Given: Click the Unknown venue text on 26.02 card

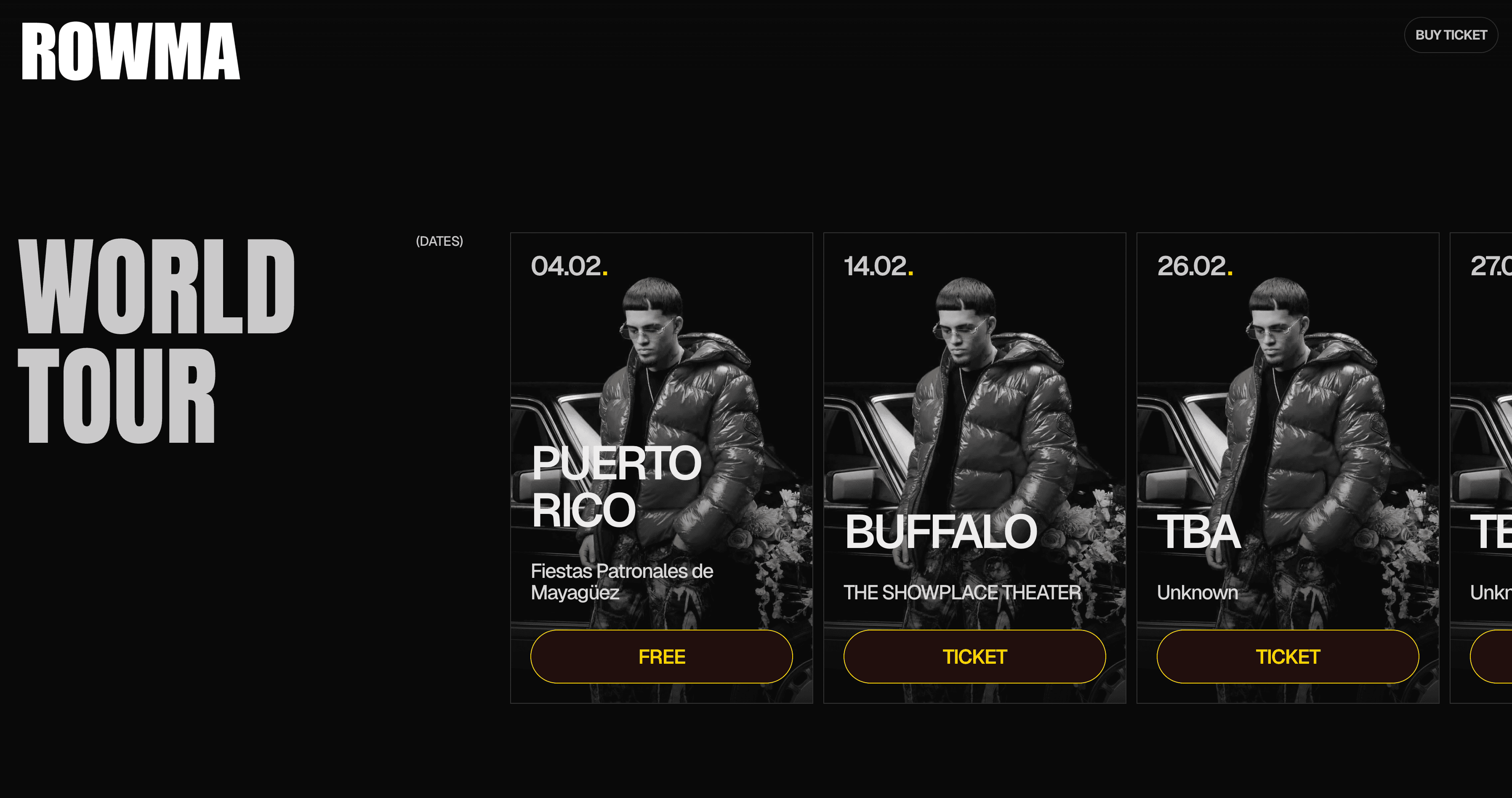Looking at the screenshot, I should point(1198,592).
